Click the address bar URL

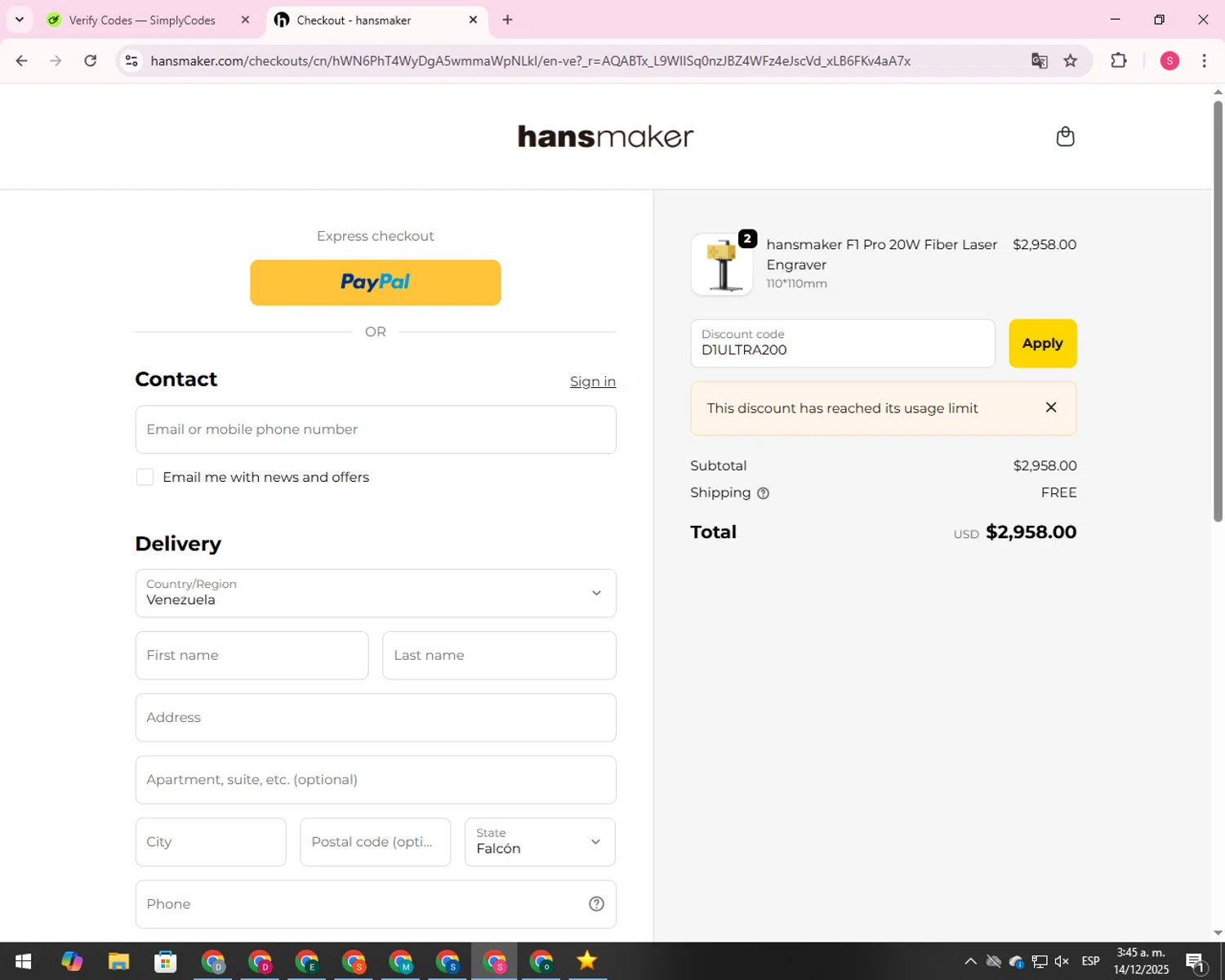coord(531,60)
